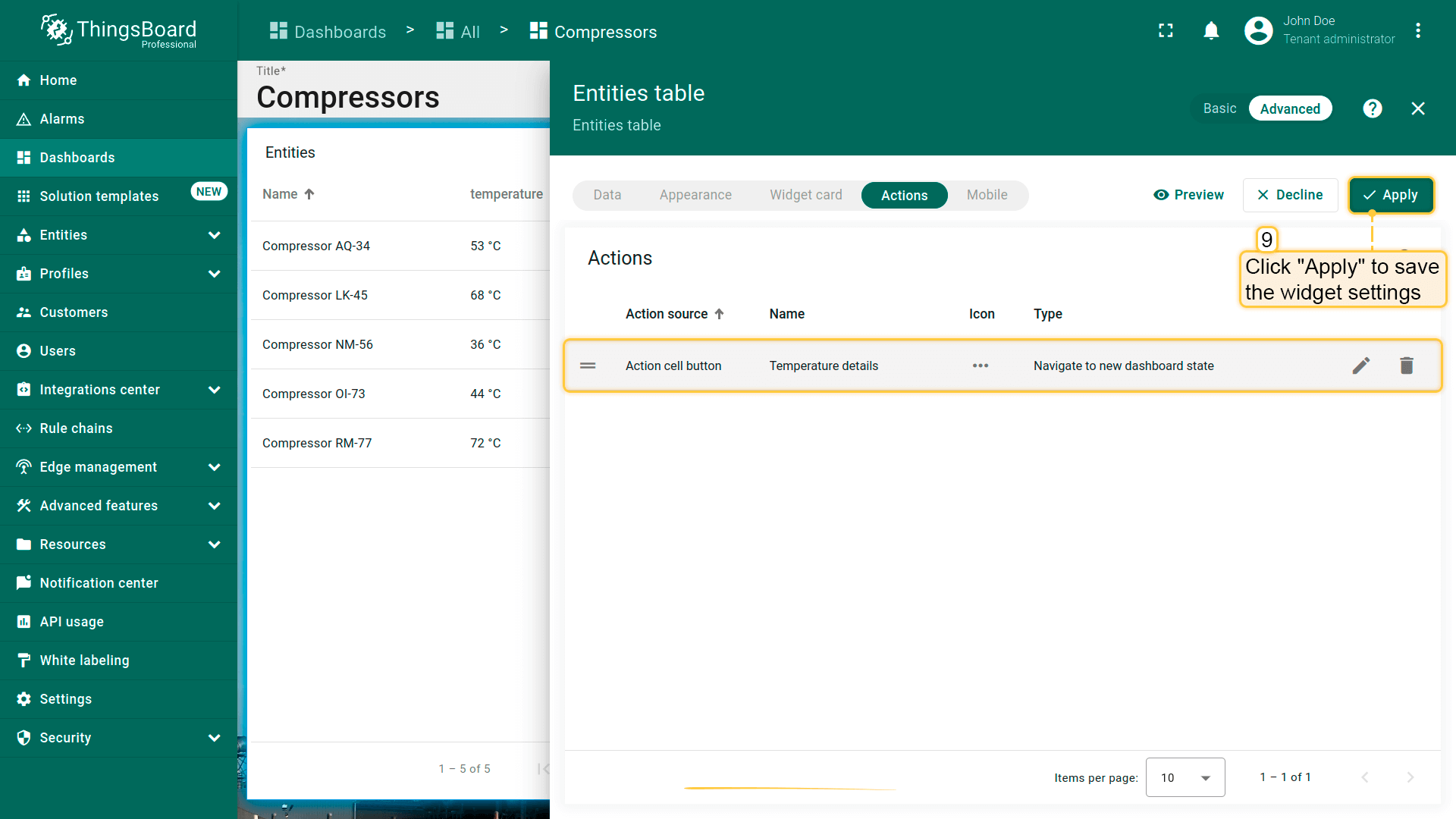The height and width of the screenshot is (819, 1456).
Task: Open Rule chains in sidebar
Action: click(x=76, y=428)
